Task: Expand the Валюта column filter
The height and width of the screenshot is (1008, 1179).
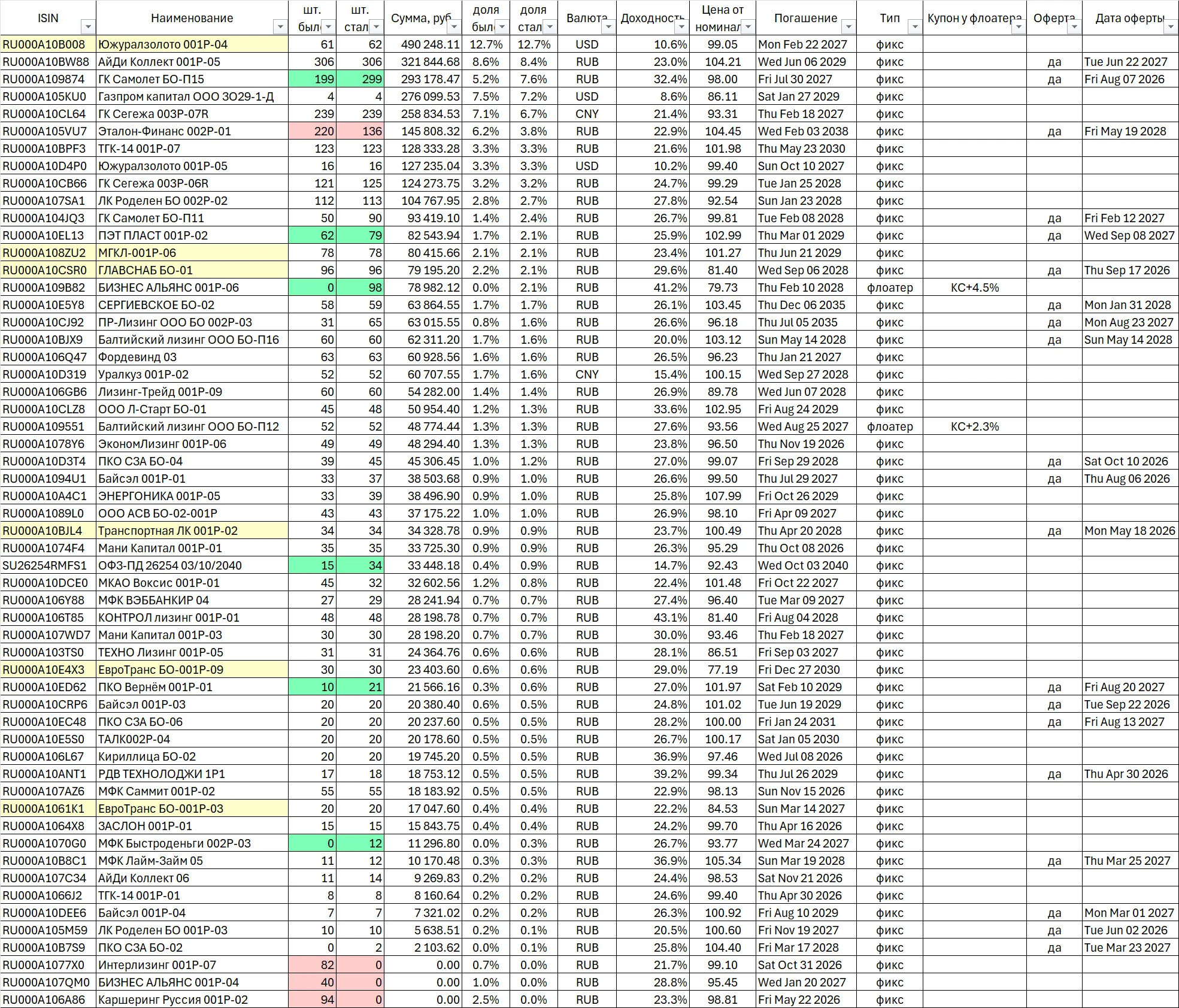Action: coord(608,27)
